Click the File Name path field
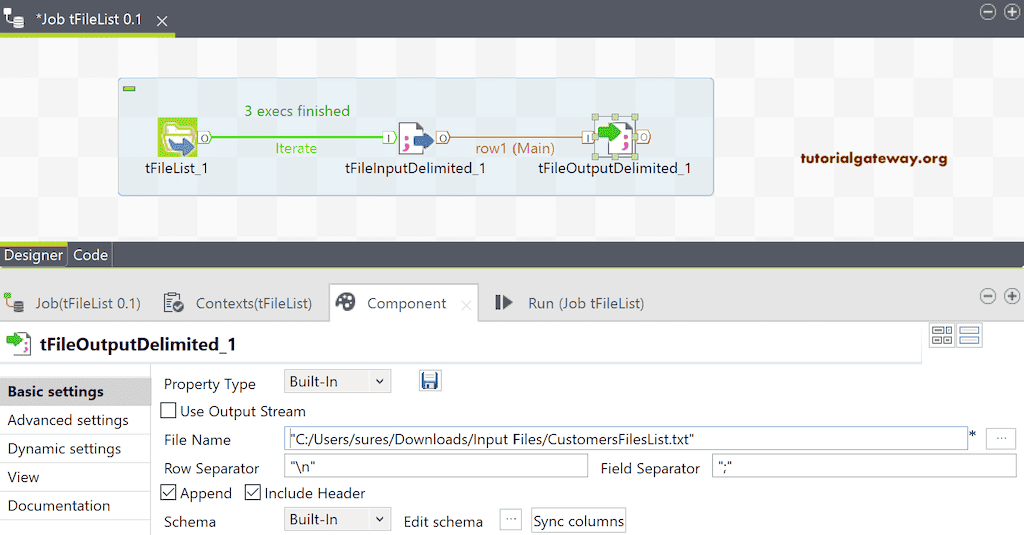This screenshot has height=535, width=1024. click(626, 438)
